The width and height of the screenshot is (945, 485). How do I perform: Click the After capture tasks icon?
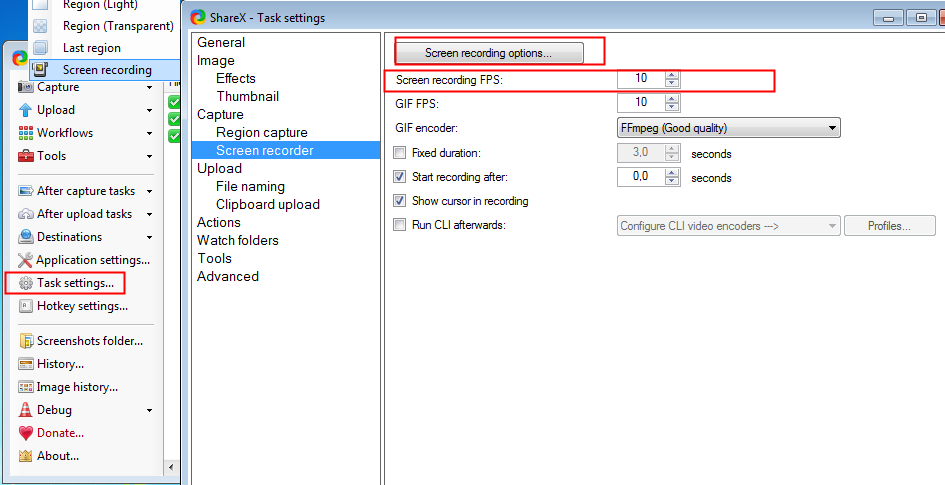(x=25, y=191)
